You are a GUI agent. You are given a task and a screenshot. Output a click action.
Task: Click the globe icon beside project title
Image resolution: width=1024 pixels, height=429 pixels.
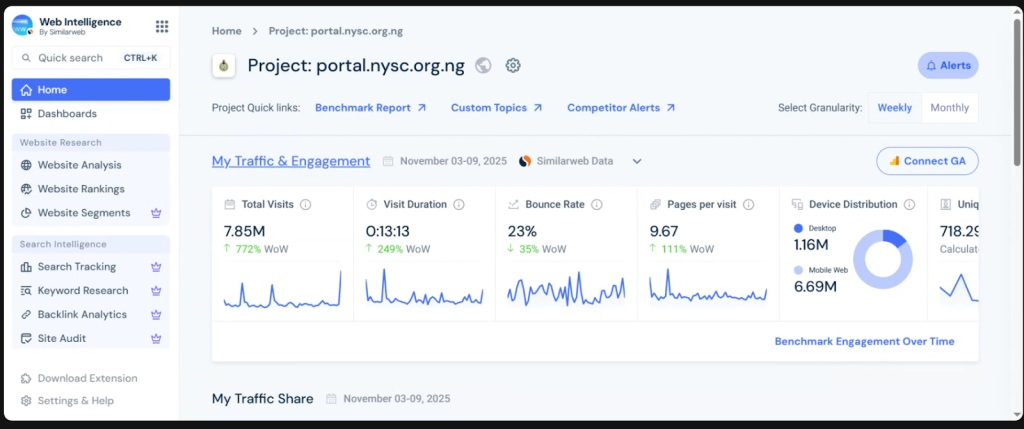[x=483, y=66]
